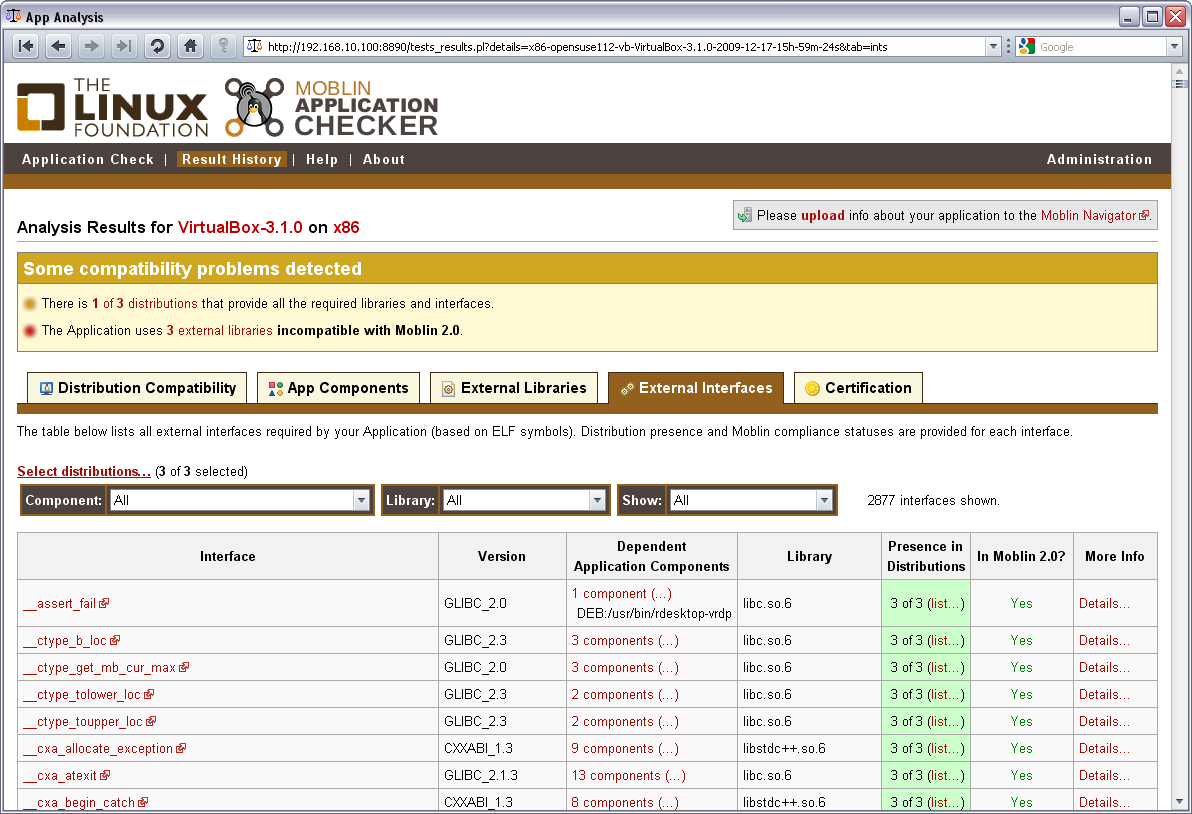Open Details... for __assert_fail row
This screenshot has width=1192, height=814.
pos(1104,603)
